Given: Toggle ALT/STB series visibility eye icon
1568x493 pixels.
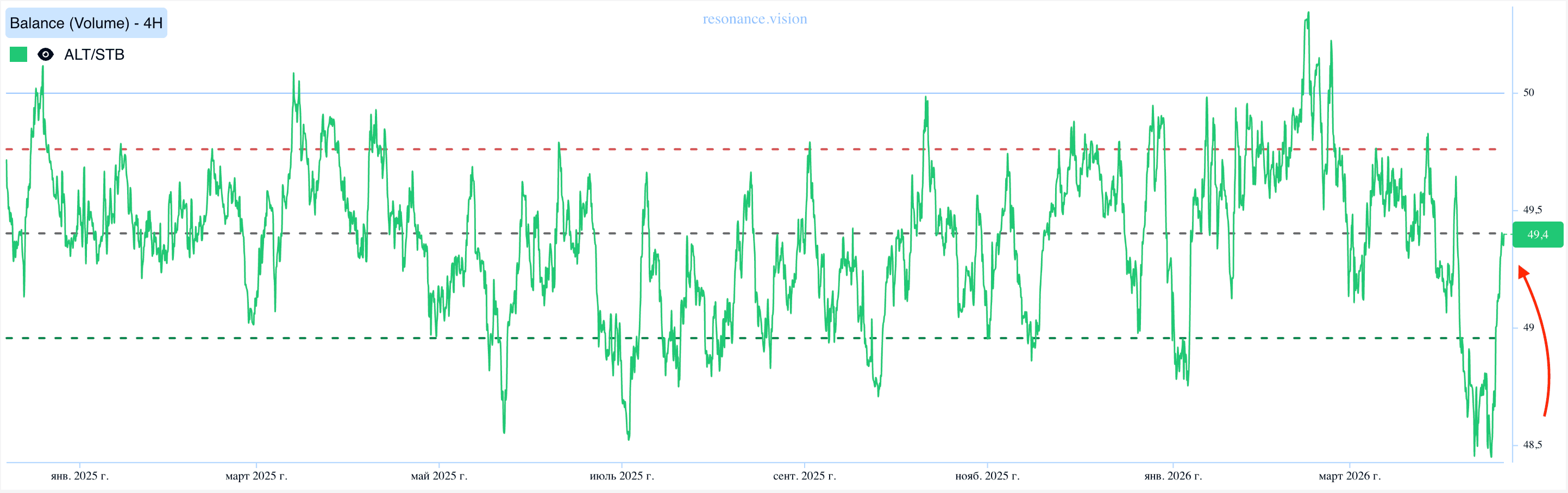Looking at the screenshot, I should pyautogui.click(x=46, y=55).
